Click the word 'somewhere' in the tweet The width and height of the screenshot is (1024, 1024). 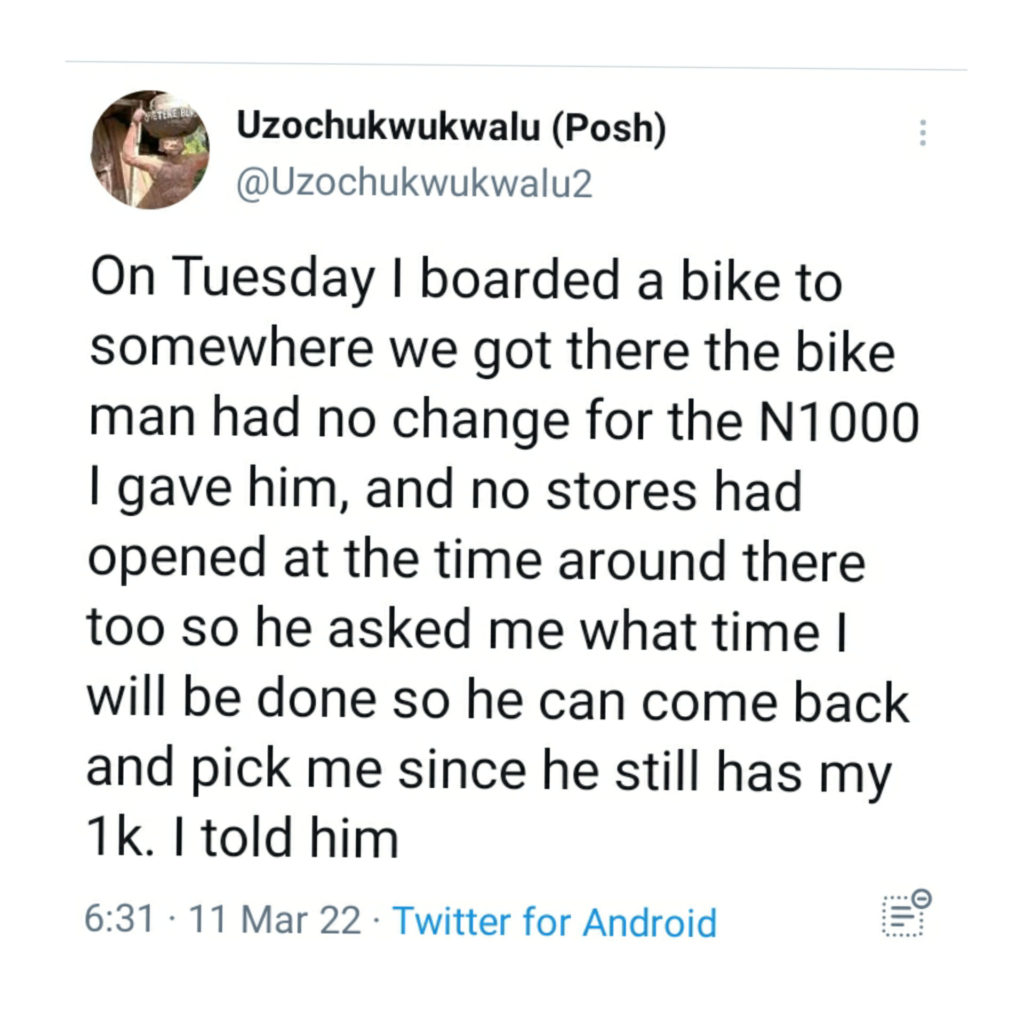(x=231, y=348)
